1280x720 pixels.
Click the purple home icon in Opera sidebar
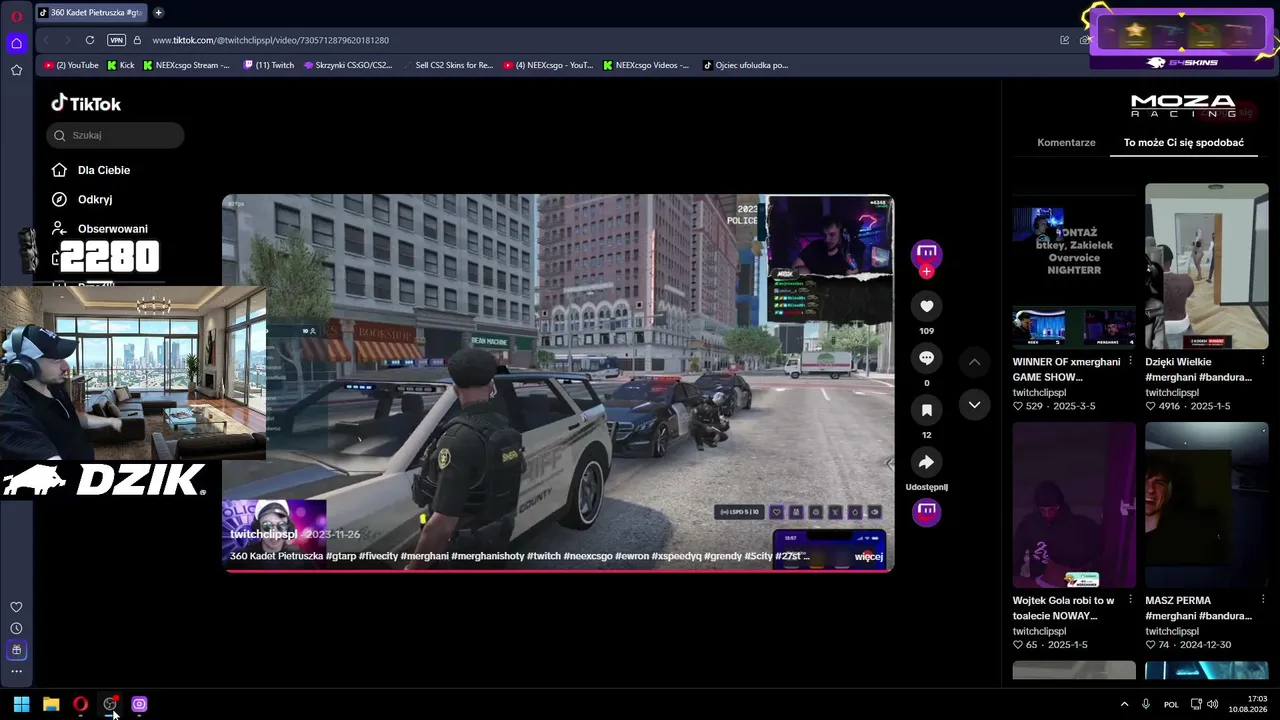click(16, 43)
